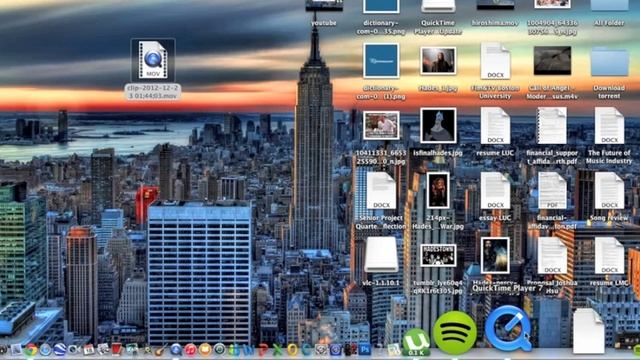Open iTunes from the dock
This screenshot has height=360, width=640.
tap(190, 349)
